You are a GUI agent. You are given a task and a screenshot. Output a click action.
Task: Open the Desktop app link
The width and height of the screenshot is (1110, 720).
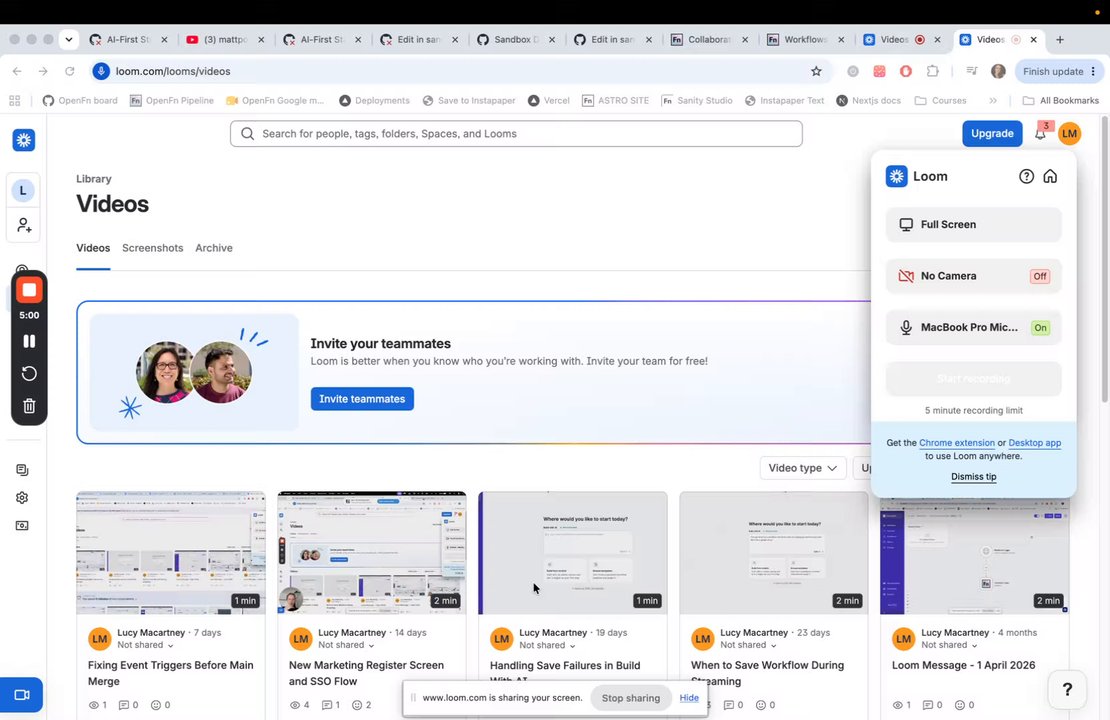coord(1034,442)
